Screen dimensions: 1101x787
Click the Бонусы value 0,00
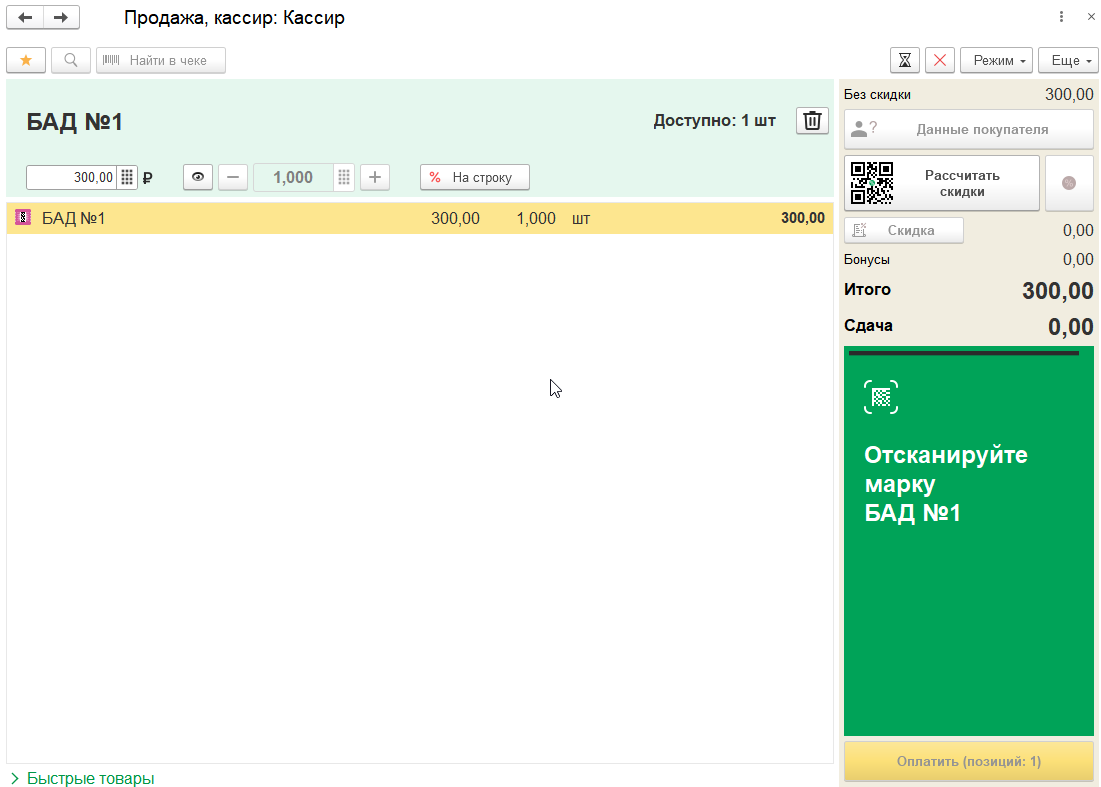(1078, 259)
